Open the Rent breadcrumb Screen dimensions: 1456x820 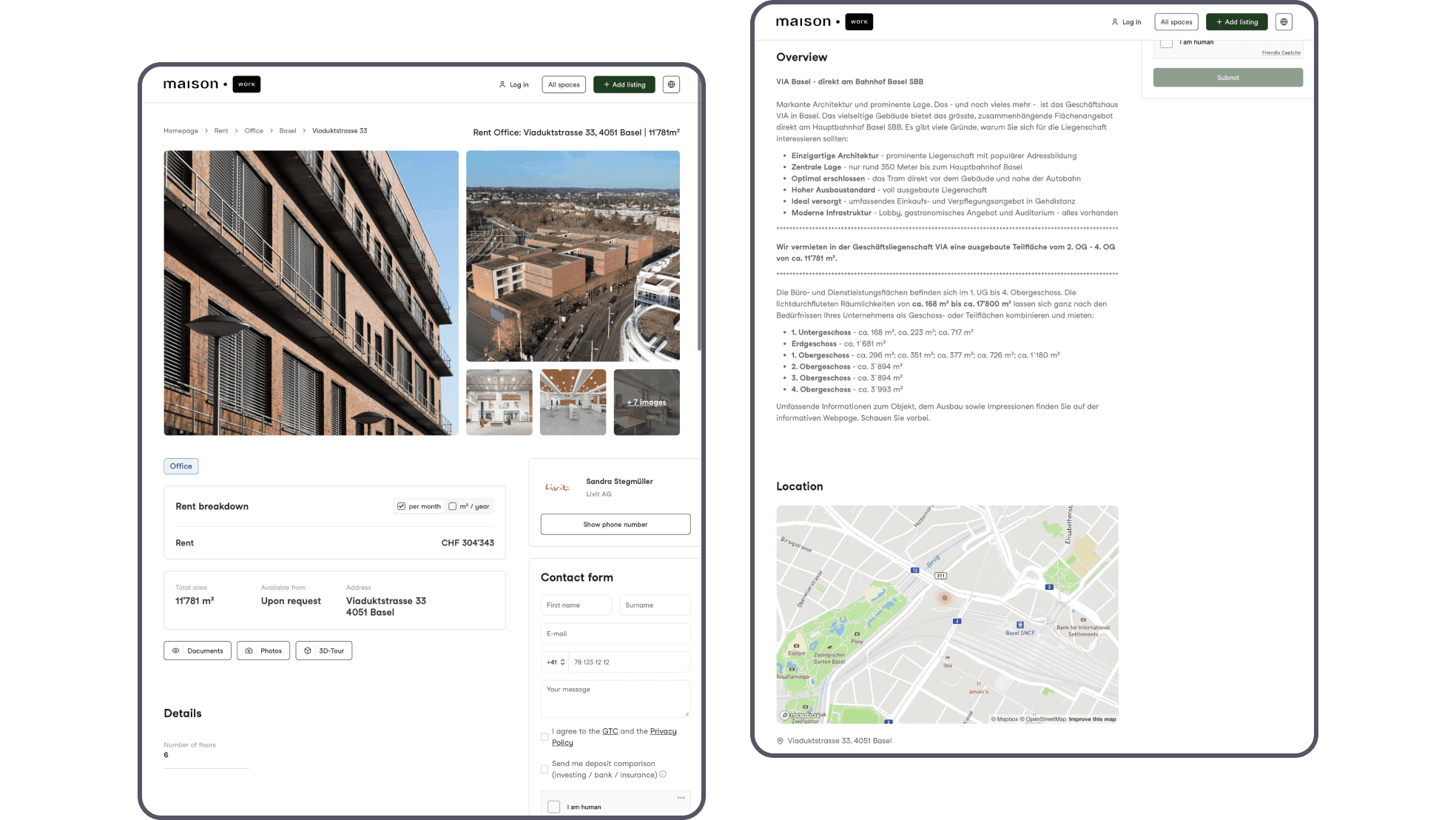click(221, 131)
